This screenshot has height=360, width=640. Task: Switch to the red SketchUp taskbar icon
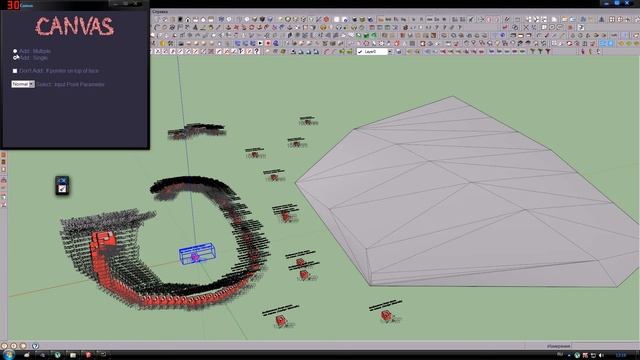point(88,355)
